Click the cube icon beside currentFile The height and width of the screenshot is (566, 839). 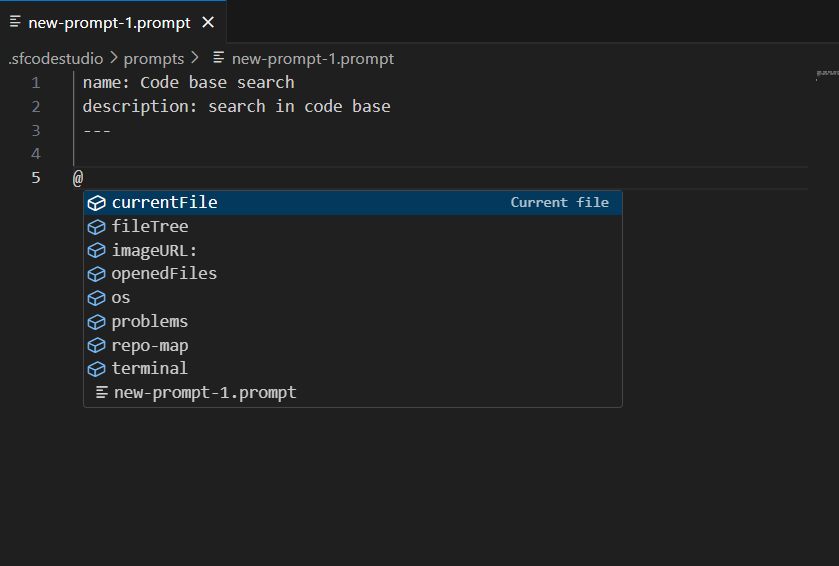point(97,203)
